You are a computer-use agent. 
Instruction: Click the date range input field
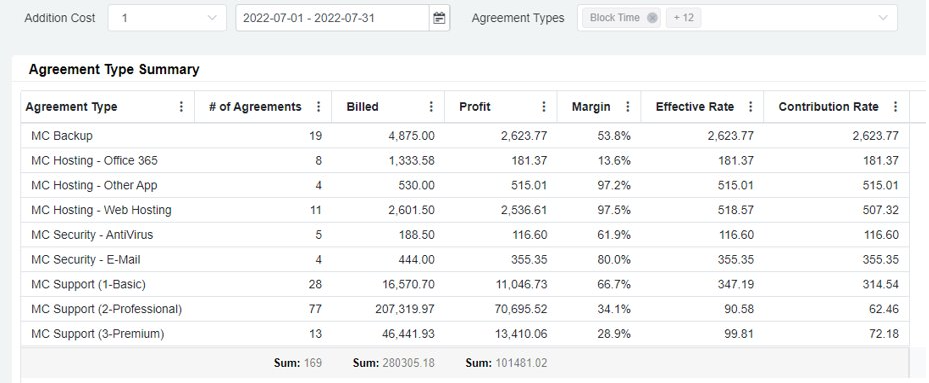(x=332, y=18)
